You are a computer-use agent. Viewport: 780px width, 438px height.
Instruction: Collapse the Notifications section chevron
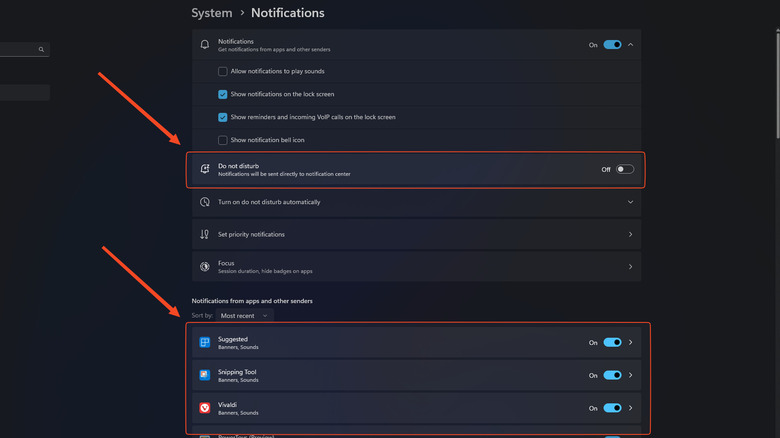[x=631, y=45]
